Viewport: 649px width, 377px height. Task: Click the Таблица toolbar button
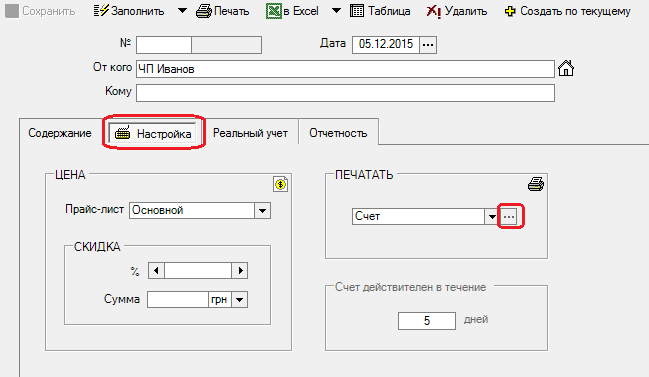[x=380, y=11]
